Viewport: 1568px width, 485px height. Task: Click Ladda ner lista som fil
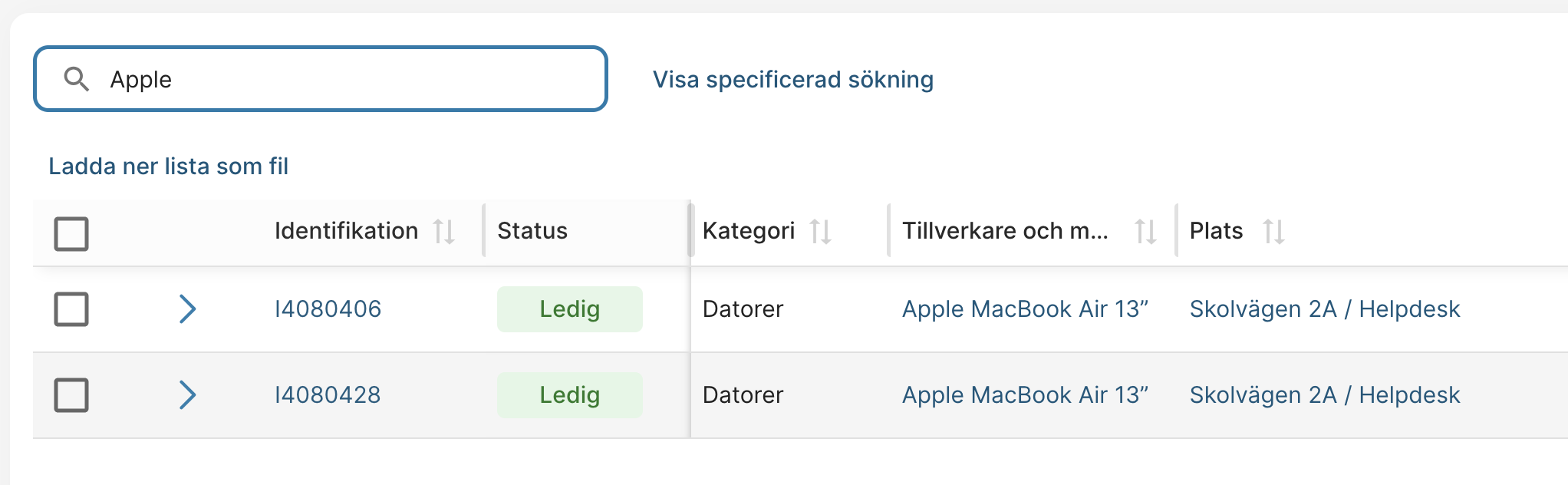pos(168,167)
